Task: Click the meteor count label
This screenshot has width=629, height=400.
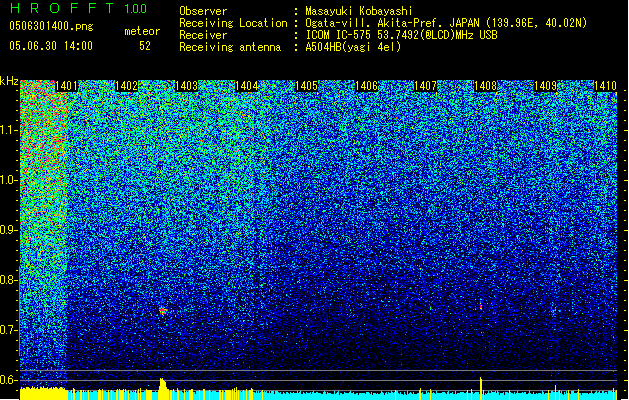Action: coord(142,31)
